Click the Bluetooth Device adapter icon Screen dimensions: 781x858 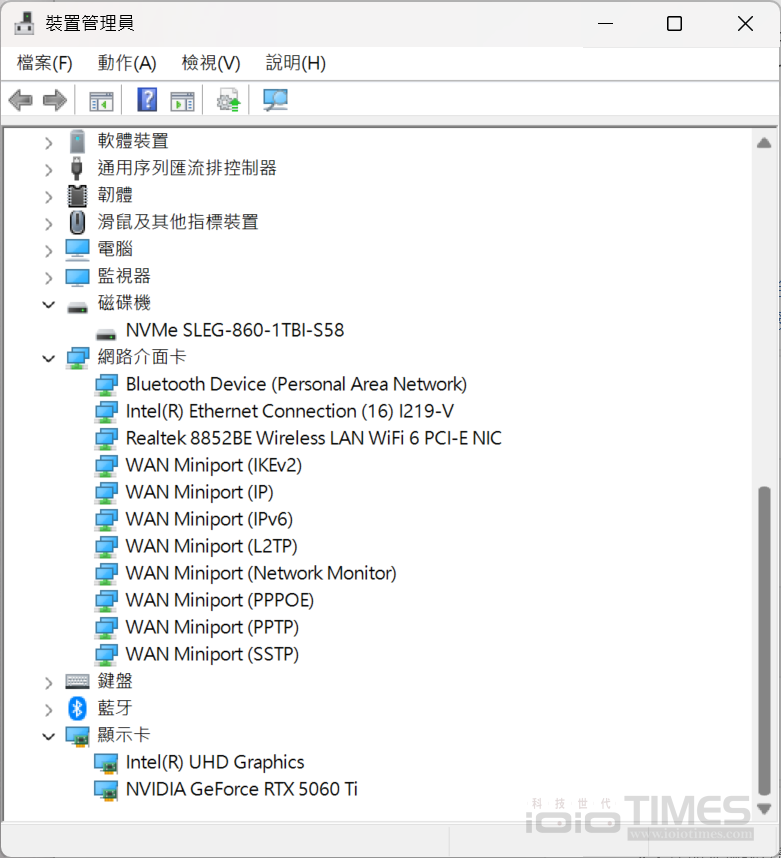[106, 385]
